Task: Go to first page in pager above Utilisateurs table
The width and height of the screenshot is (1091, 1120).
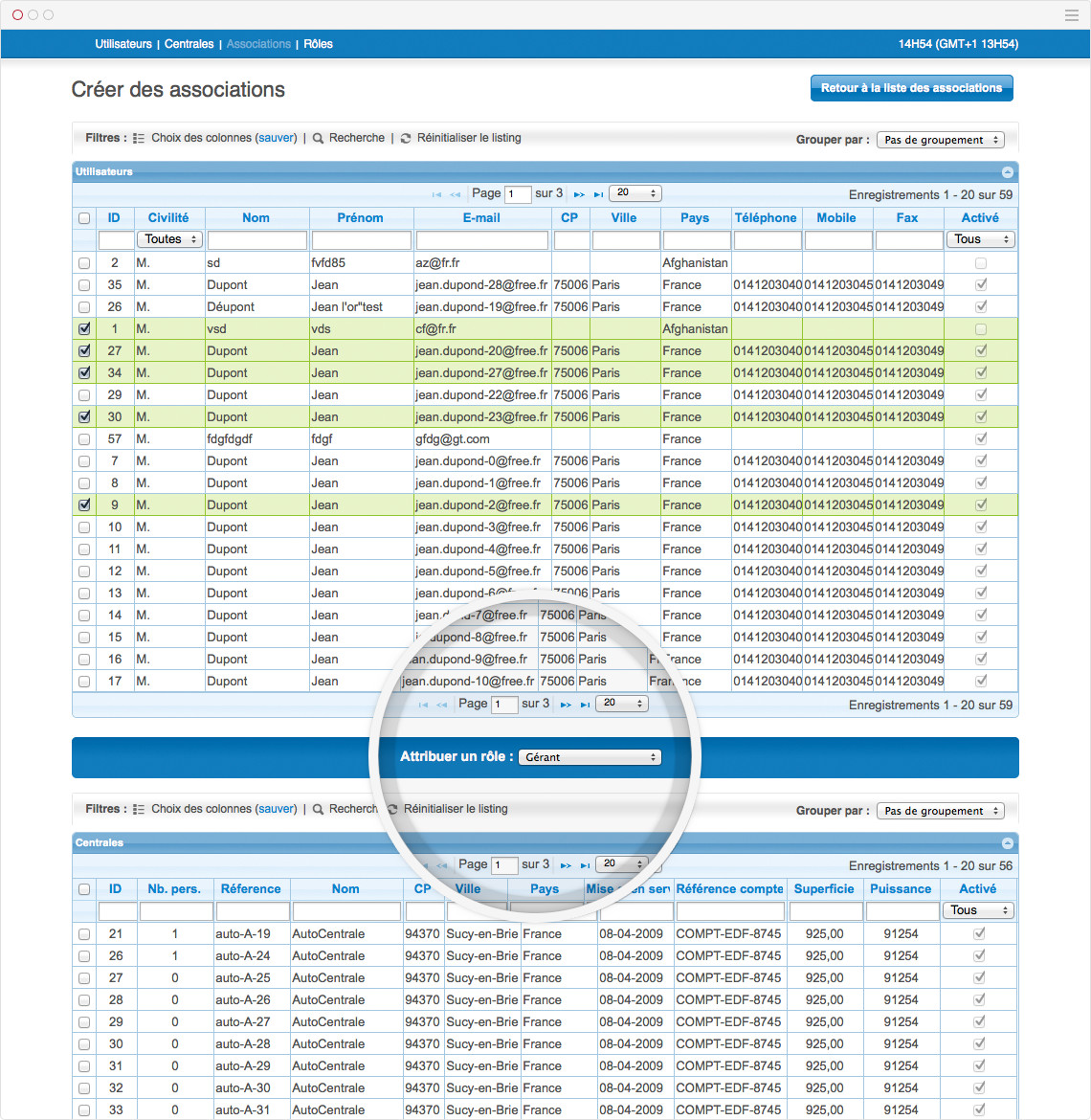Action: pyautogui.click(x=436, y=194)
